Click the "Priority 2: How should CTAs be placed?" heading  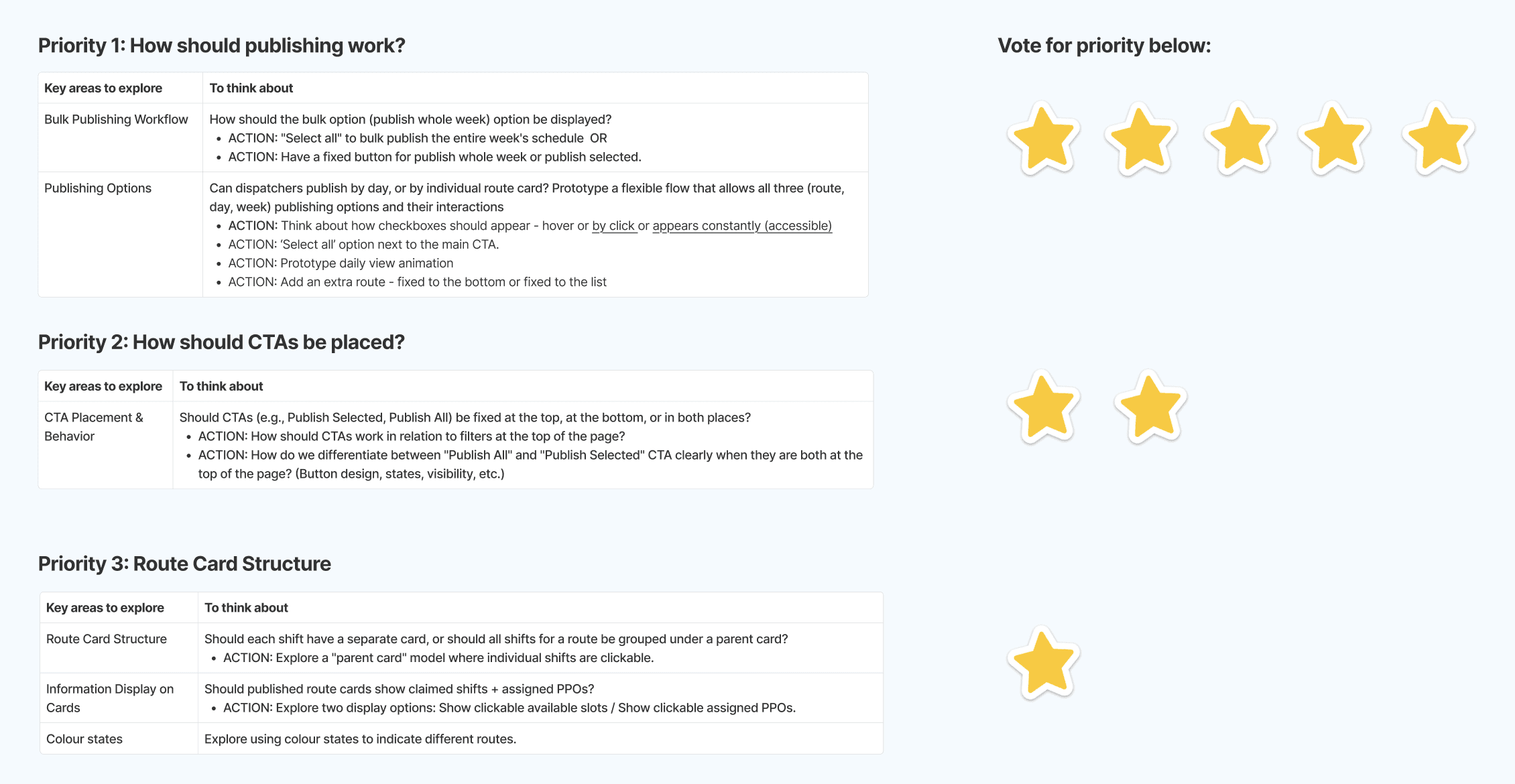(x=221, y=342)
